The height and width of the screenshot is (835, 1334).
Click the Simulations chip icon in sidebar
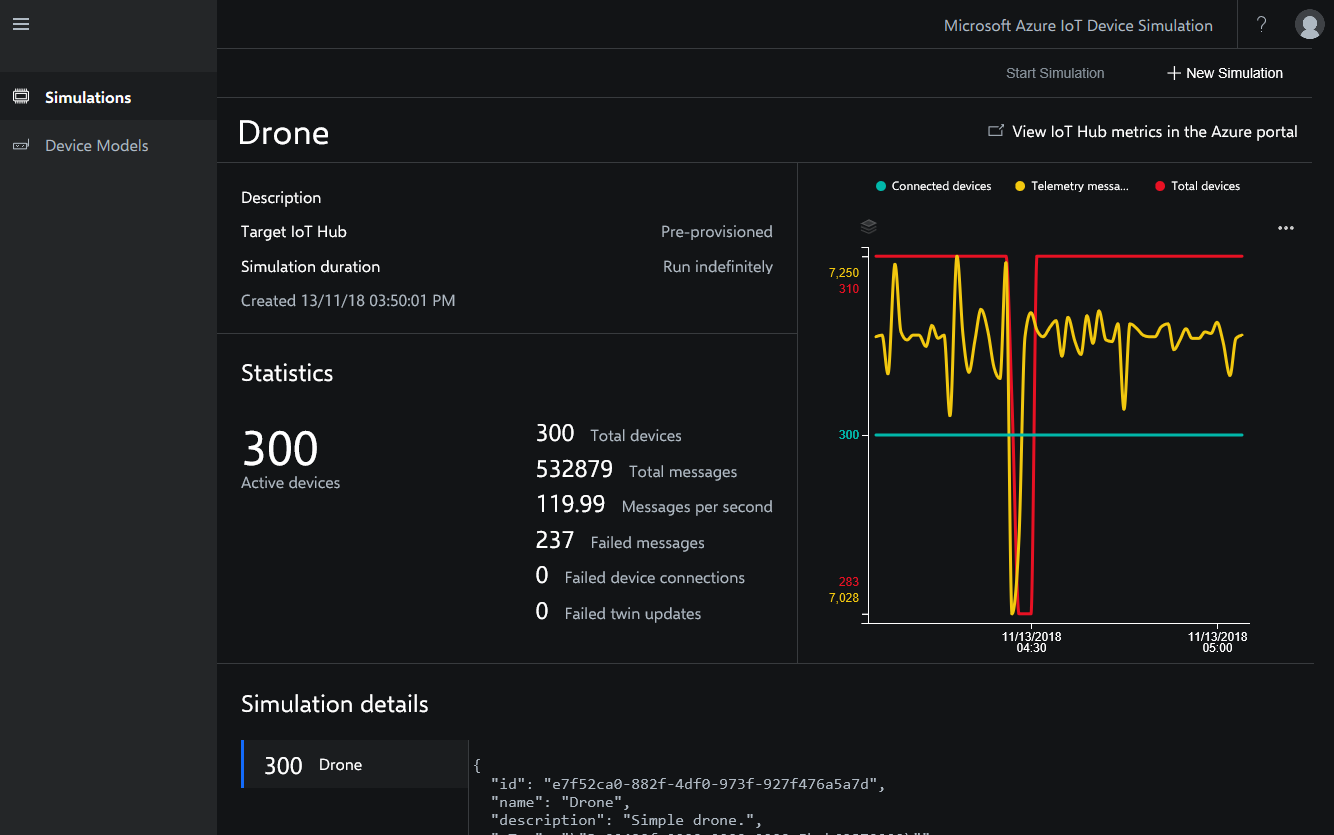(x=20, y=96)
